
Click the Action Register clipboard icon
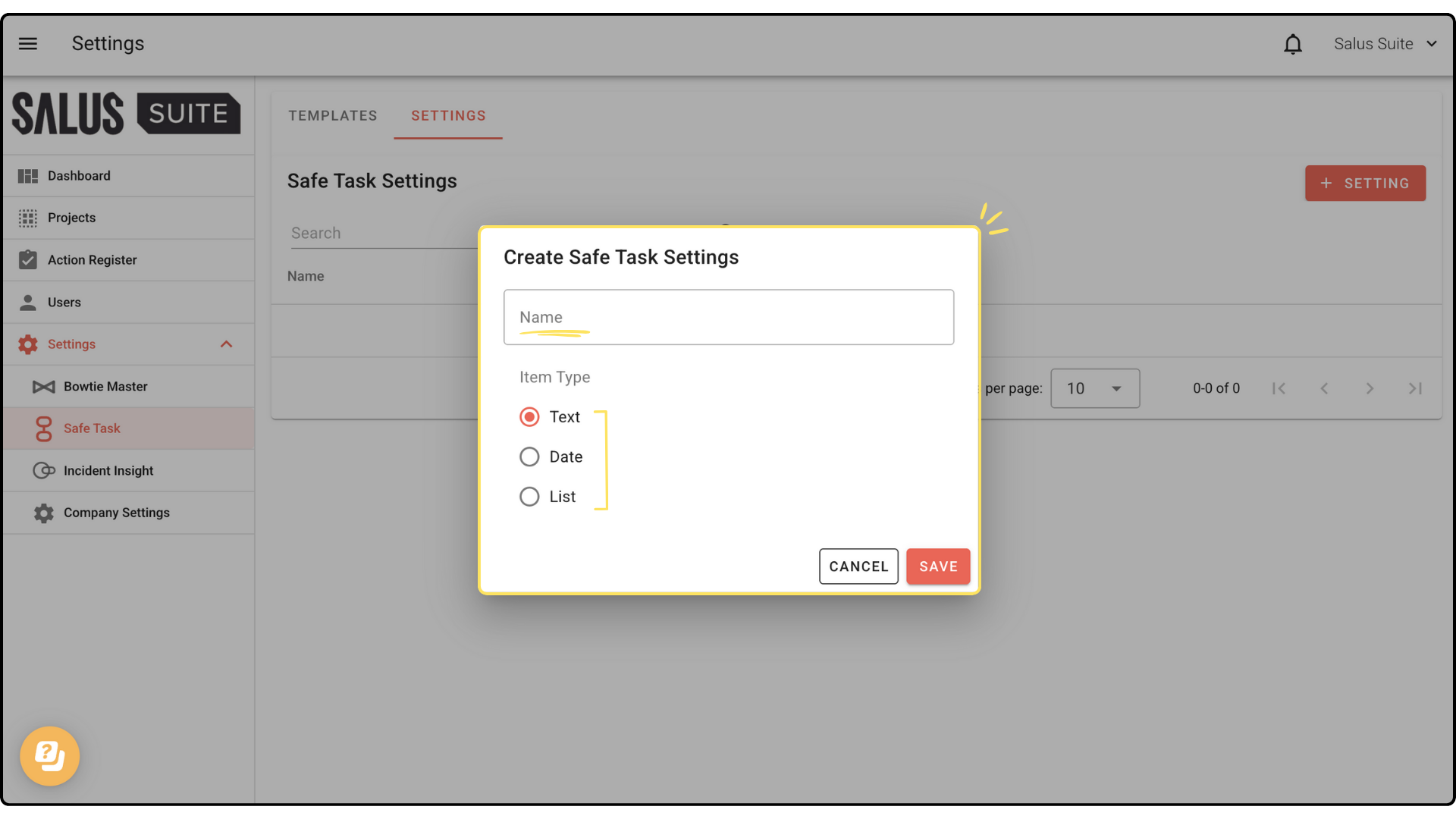coord(28,260)
